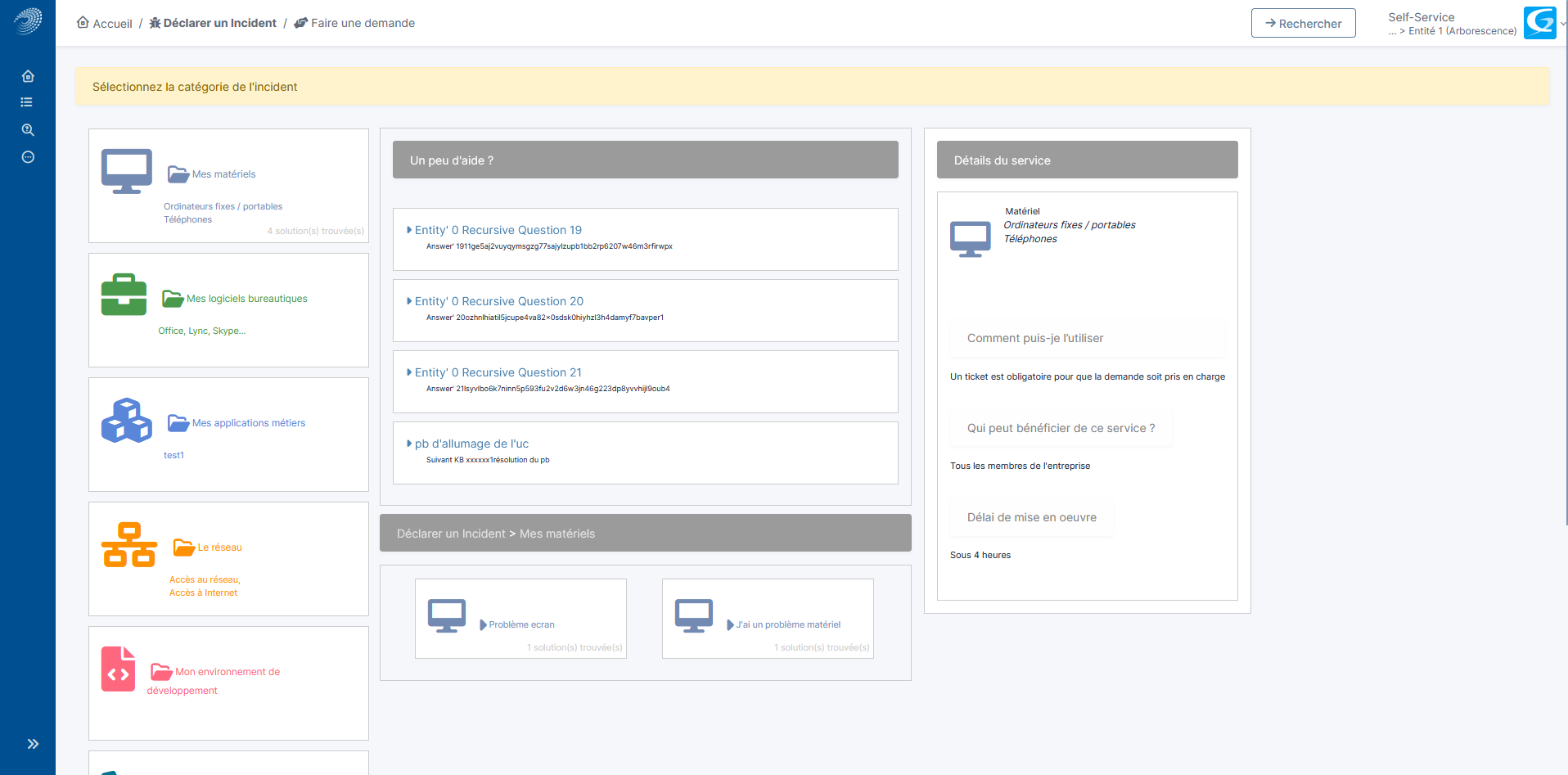Open J'ai un problème matériel subcategory

coord(788,624)
